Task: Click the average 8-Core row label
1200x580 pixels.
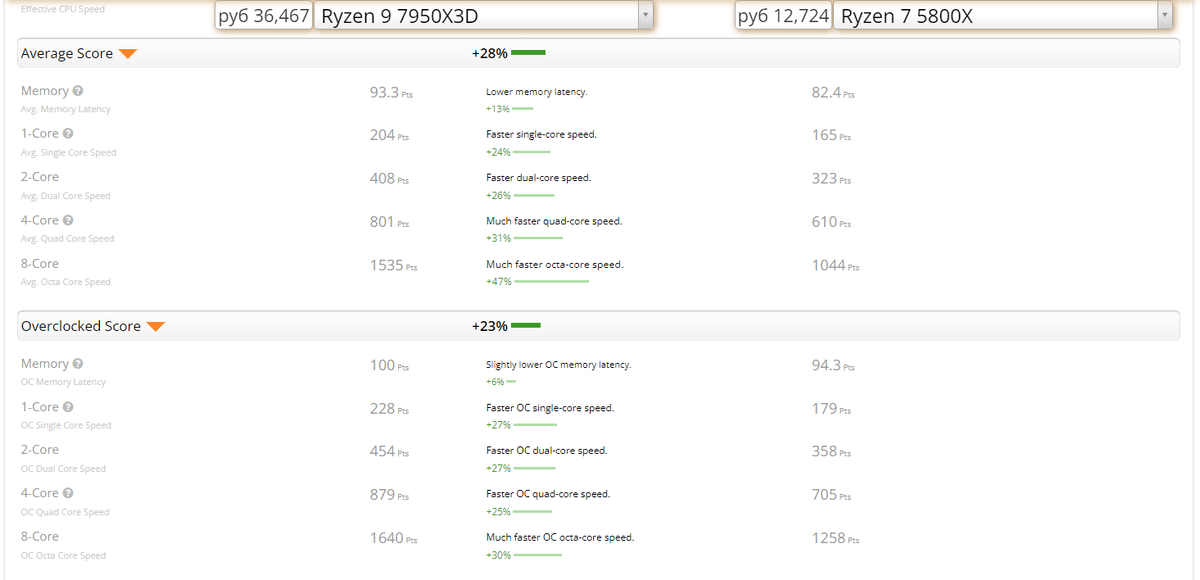Action: coord(40,264)
